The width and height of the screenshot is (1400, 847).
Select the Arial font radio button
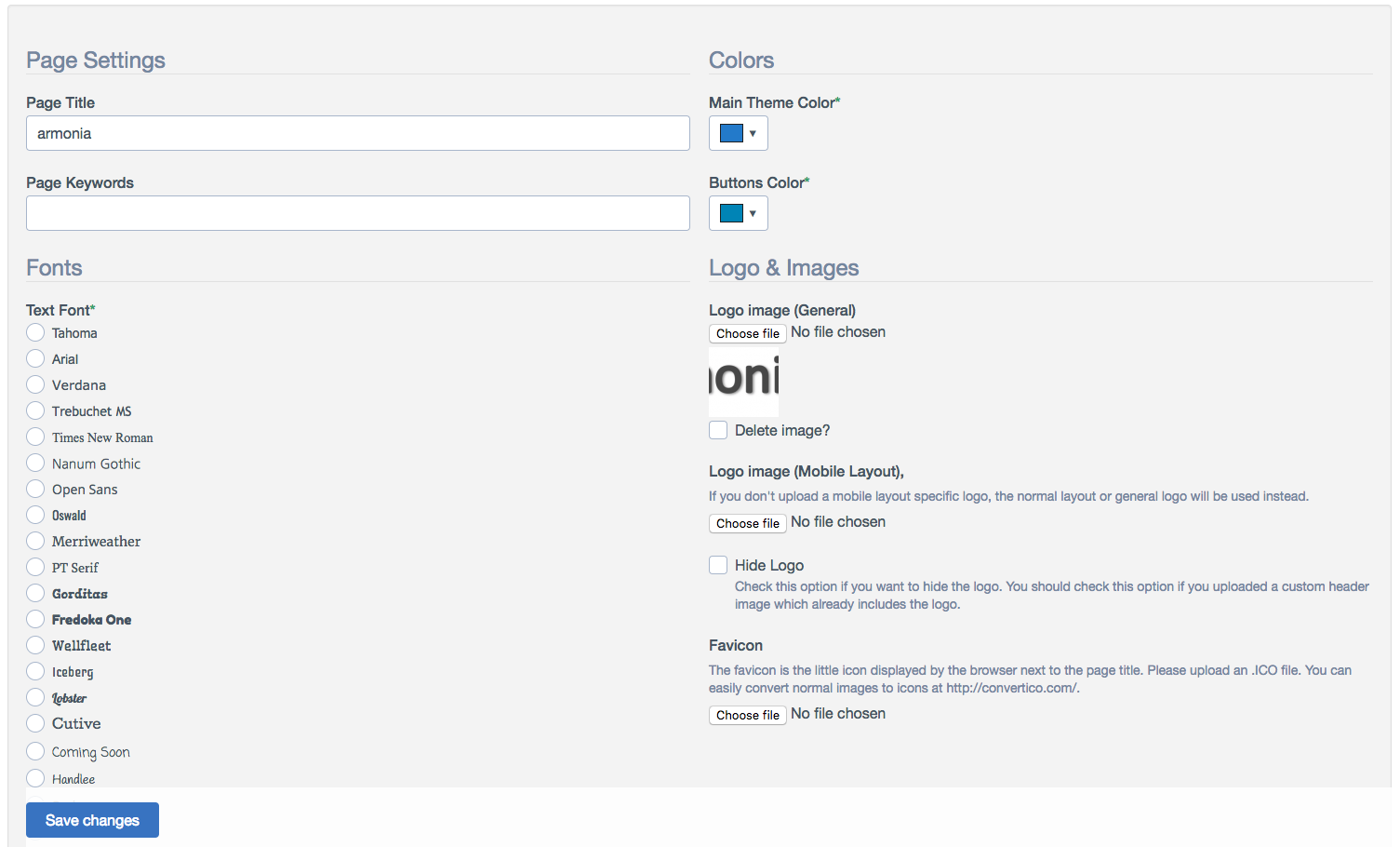pyautogui.click(x=35, y=358)
